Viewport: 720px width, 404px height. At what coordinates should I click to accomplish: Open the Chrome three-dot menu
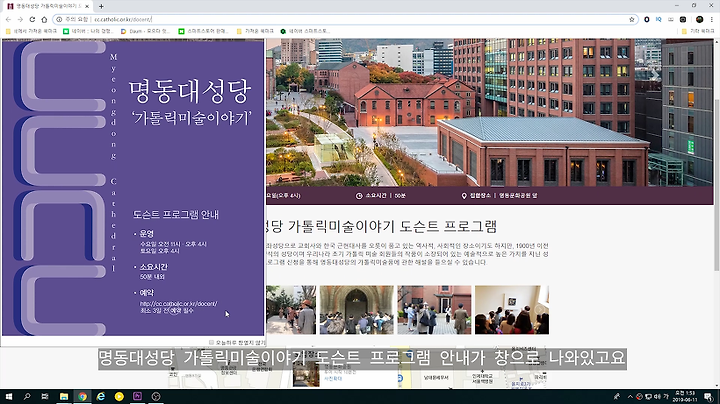coord(712,19)
